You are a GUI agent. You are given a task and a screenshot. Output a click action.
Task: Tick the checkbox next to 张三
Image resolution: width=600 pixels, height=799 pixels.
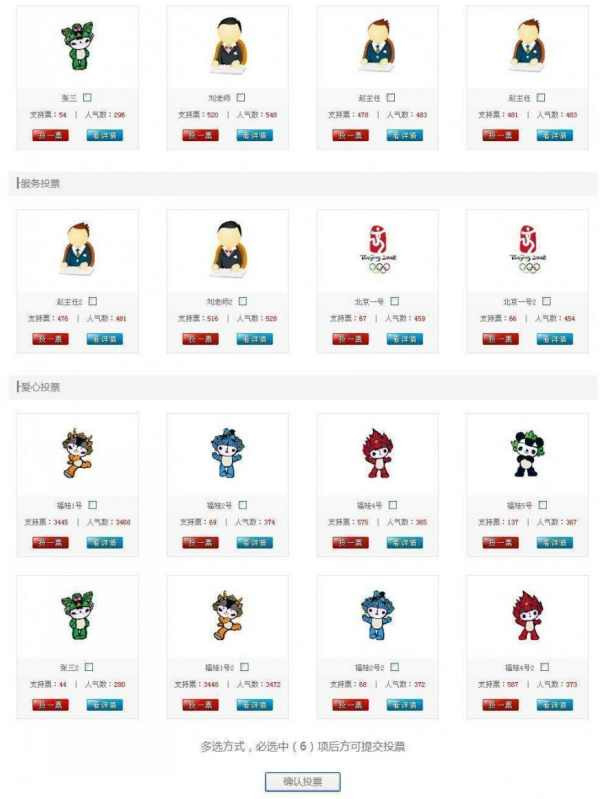(x=88, y=97)
